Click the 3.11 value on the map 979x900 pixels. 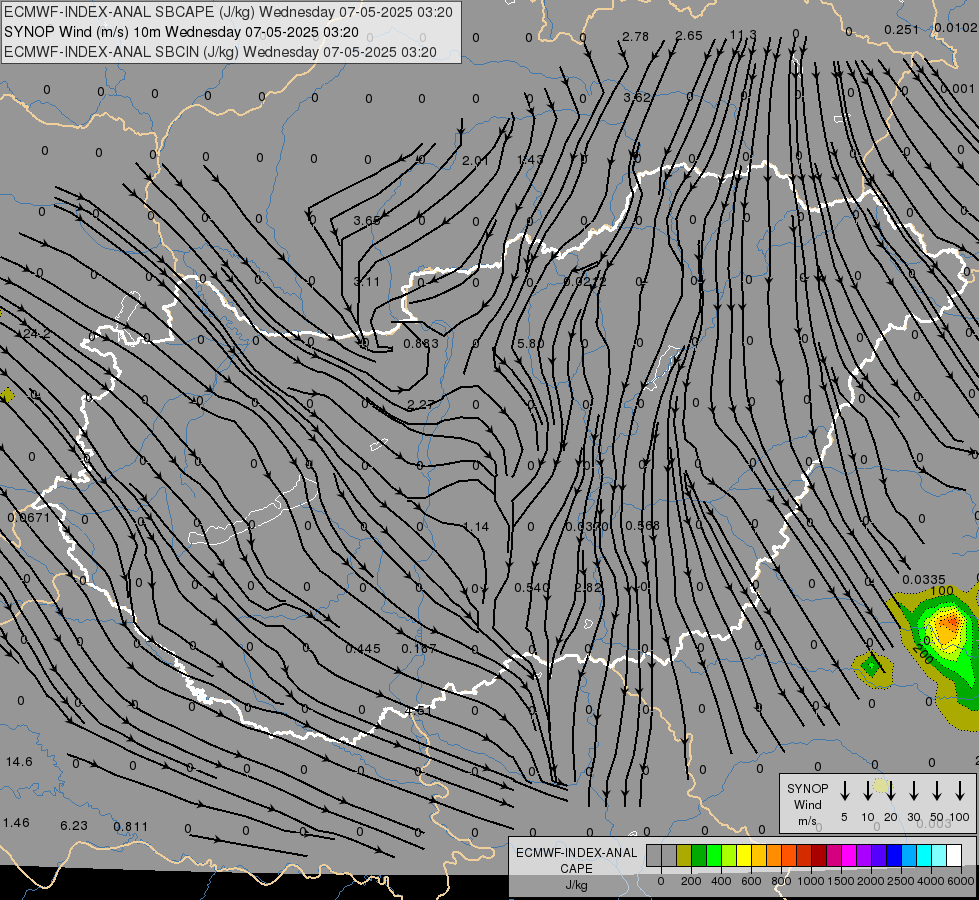367,282
